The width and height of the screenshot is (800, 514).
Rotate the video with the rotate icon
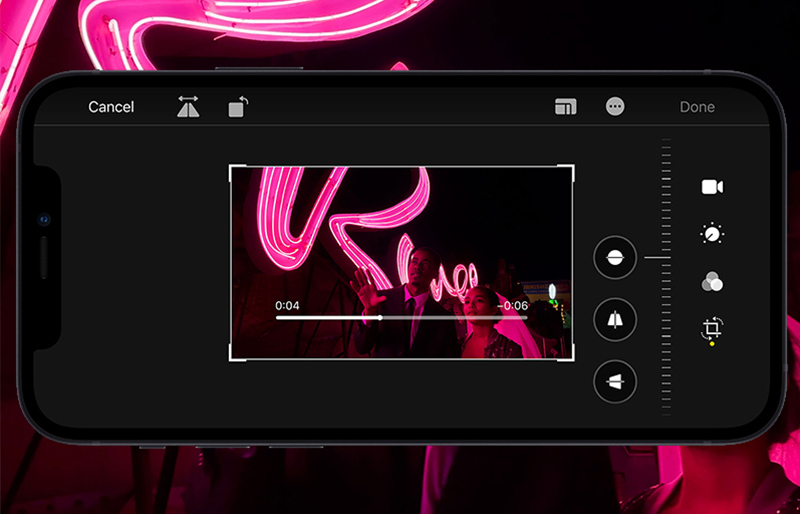(x=237, y=107)
